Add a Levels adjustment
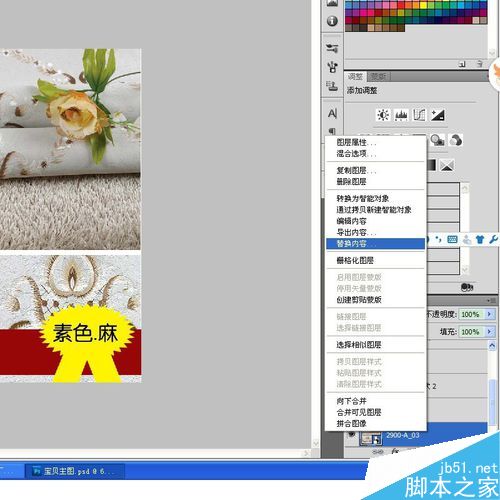Image resolution: width=500 pixels, height=500 pixels. point(401,115)
